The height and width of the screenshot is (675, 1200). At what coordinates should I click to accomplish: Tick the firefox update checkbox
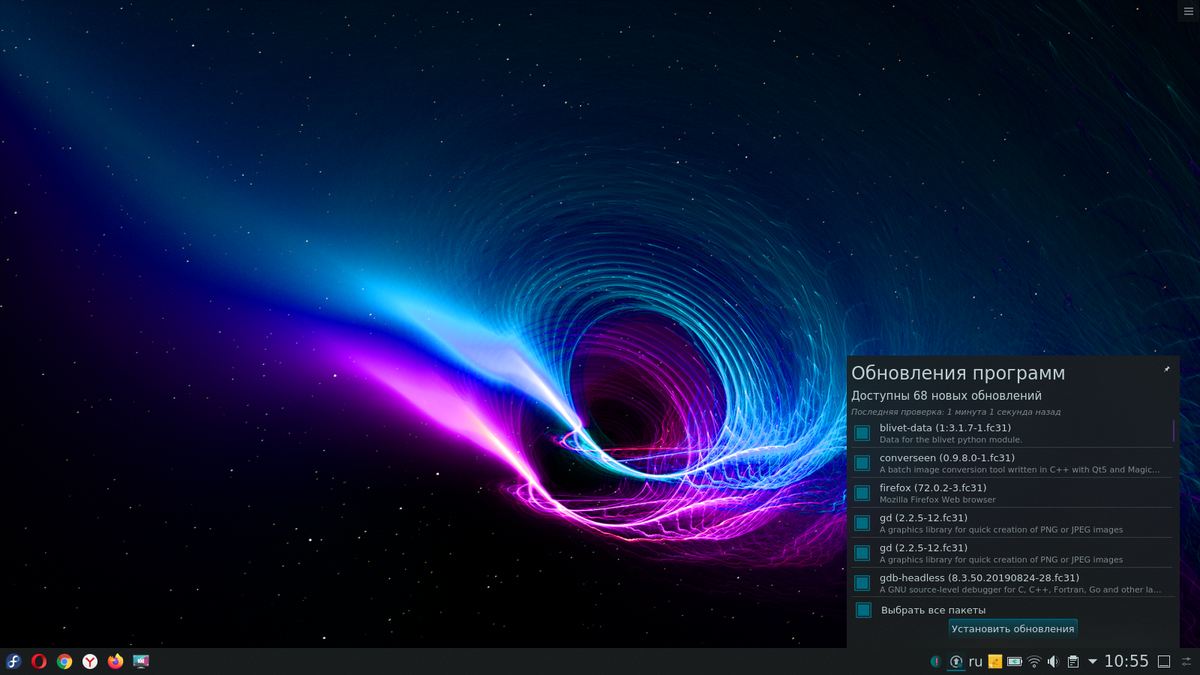862,493
